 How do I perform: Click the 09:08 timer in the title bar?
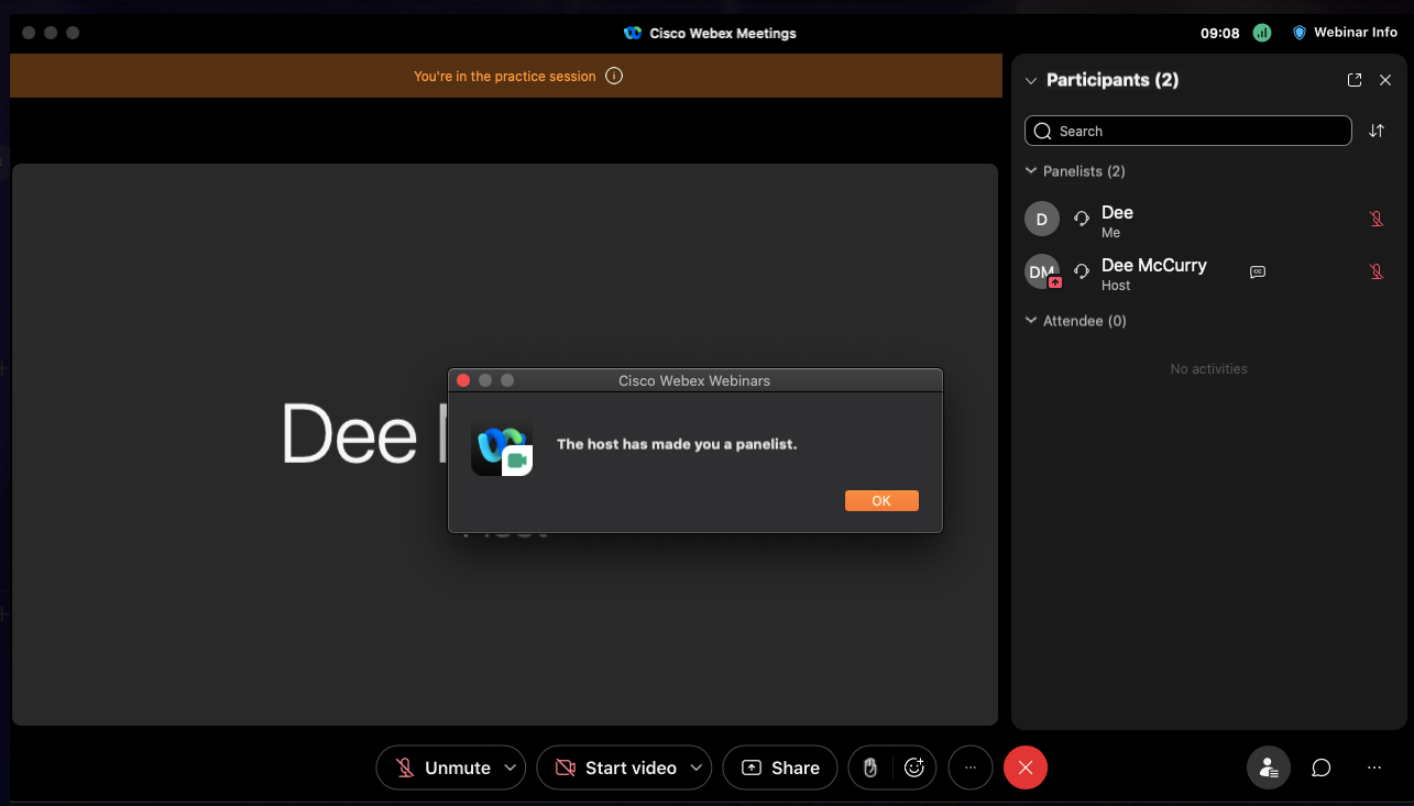(x=1220, y=33)
